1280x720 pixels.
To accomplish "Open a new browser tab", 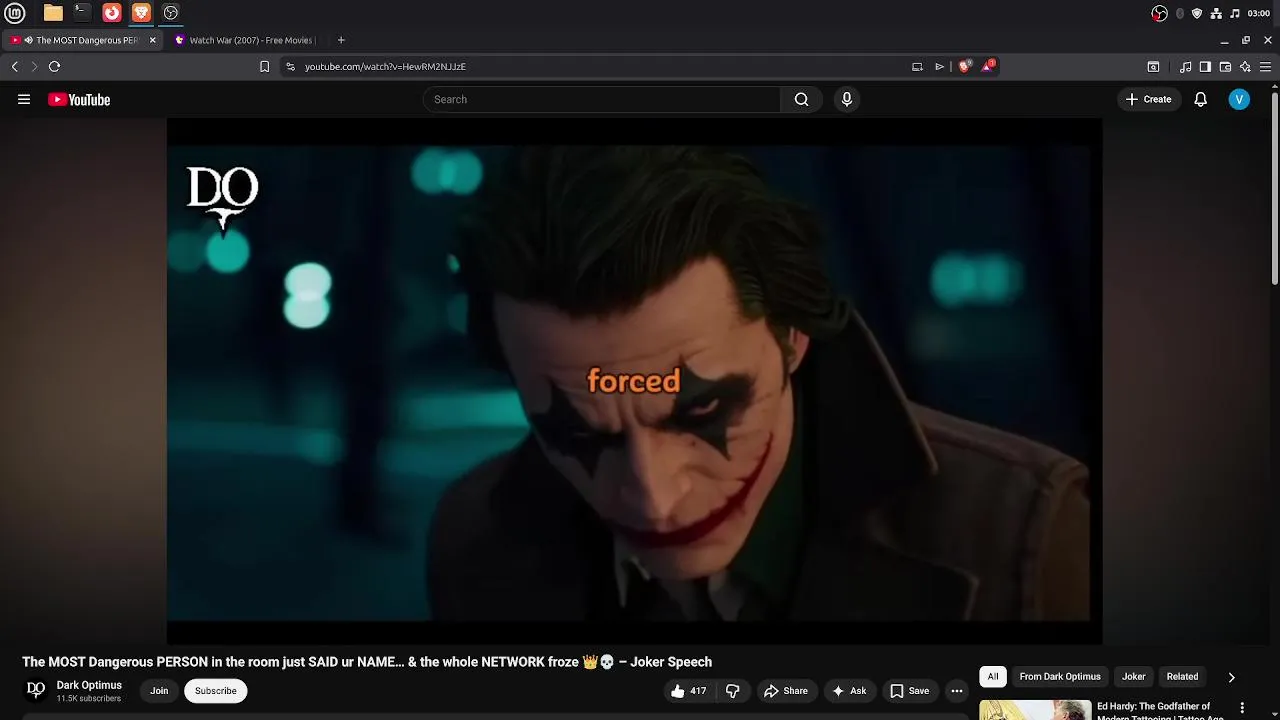I will click(341, 40).
